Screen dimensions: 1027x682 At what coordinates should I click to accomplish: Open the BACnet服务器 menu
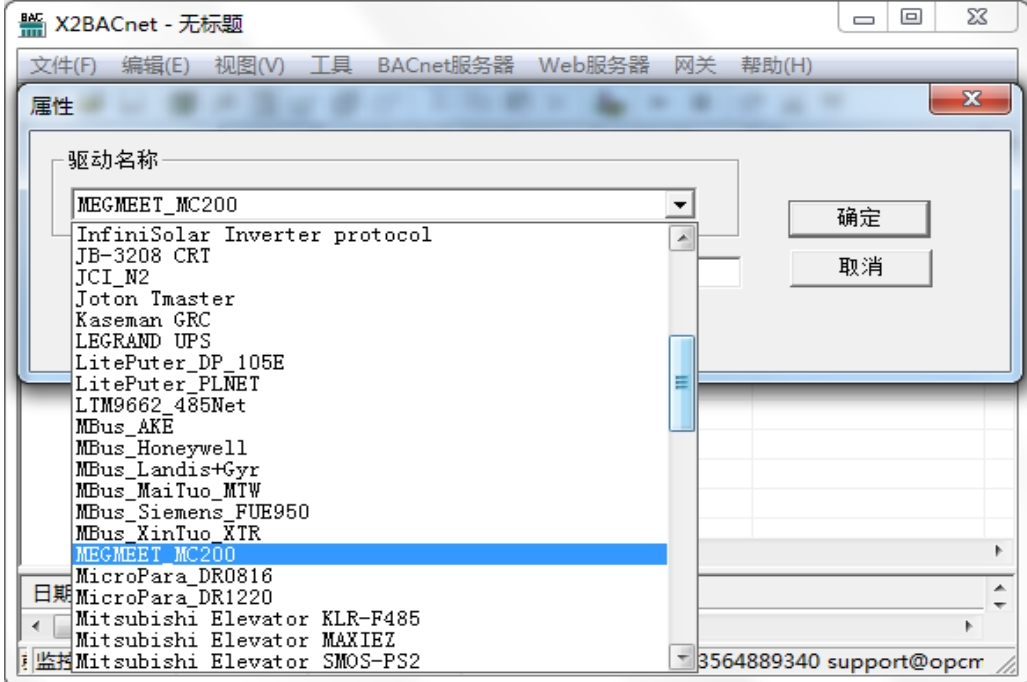445,66
